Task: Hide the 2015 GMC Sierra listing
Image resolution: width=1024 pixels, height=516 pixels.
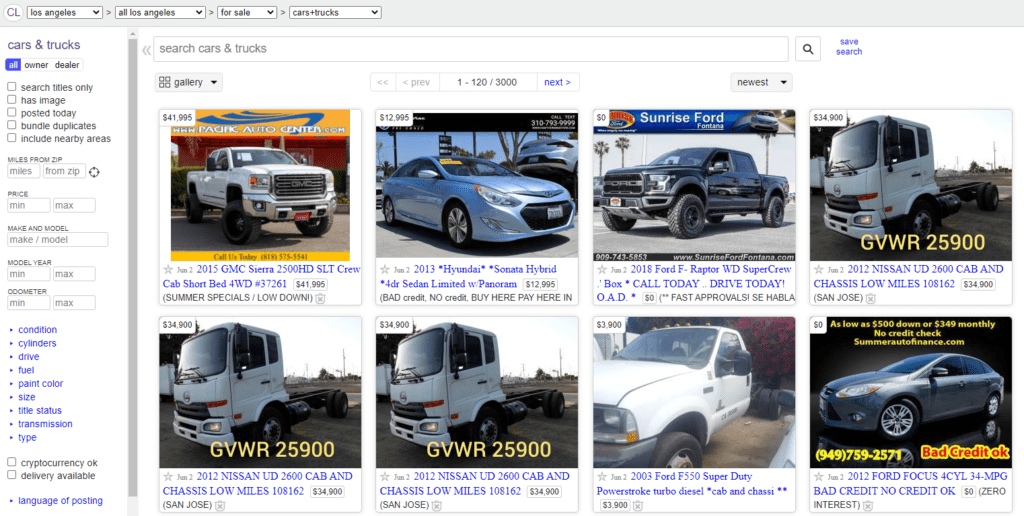Action: [x=320, y=298]
